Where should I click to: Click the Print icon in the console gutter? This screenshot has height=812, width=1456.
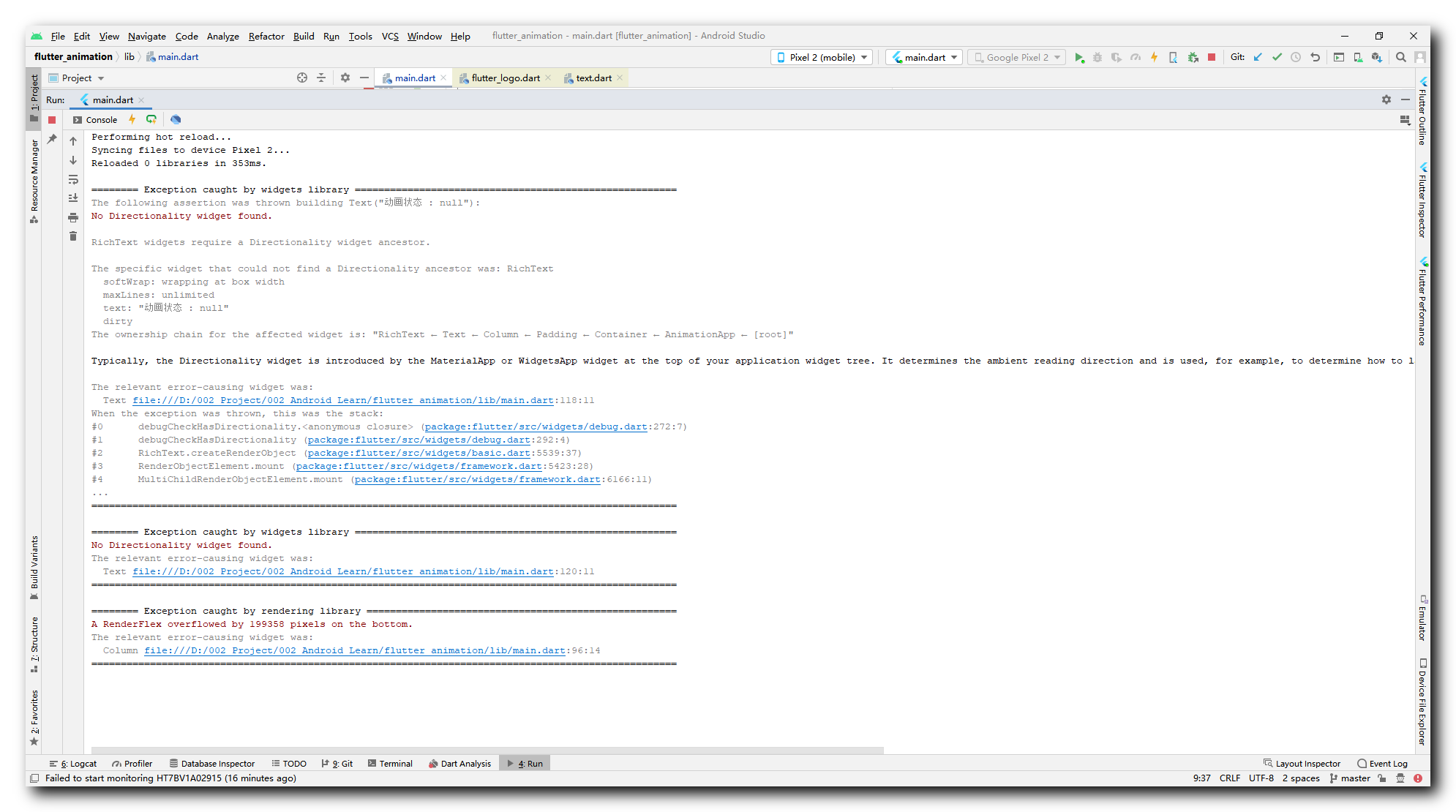point(73,217)
